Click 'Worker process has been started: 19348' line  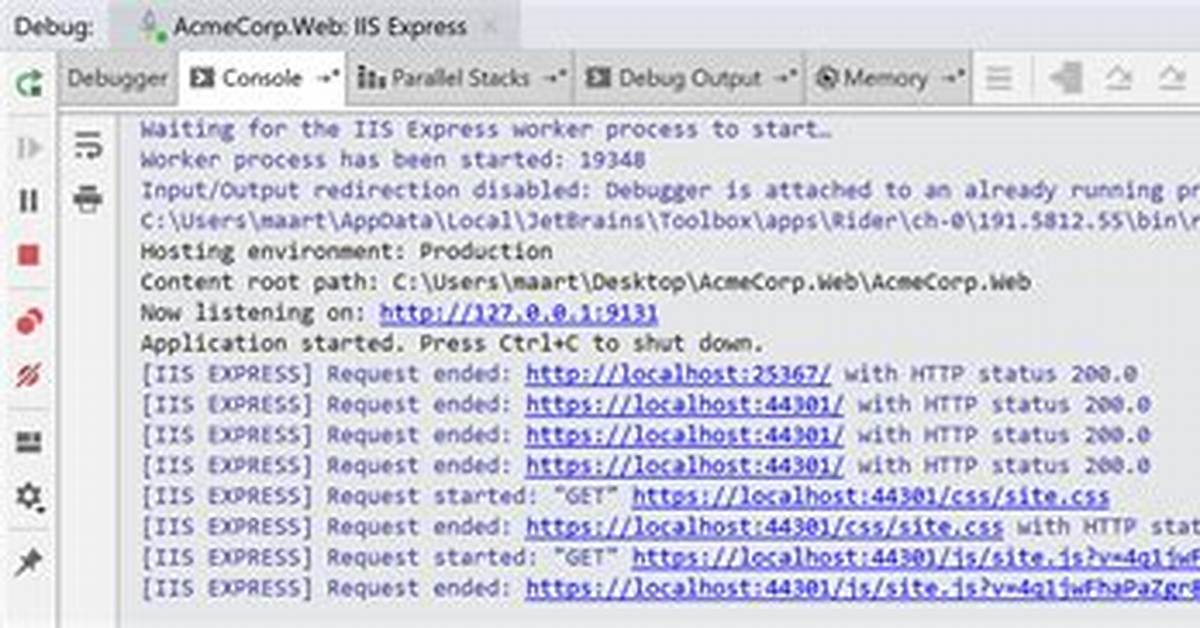(393, 160)
